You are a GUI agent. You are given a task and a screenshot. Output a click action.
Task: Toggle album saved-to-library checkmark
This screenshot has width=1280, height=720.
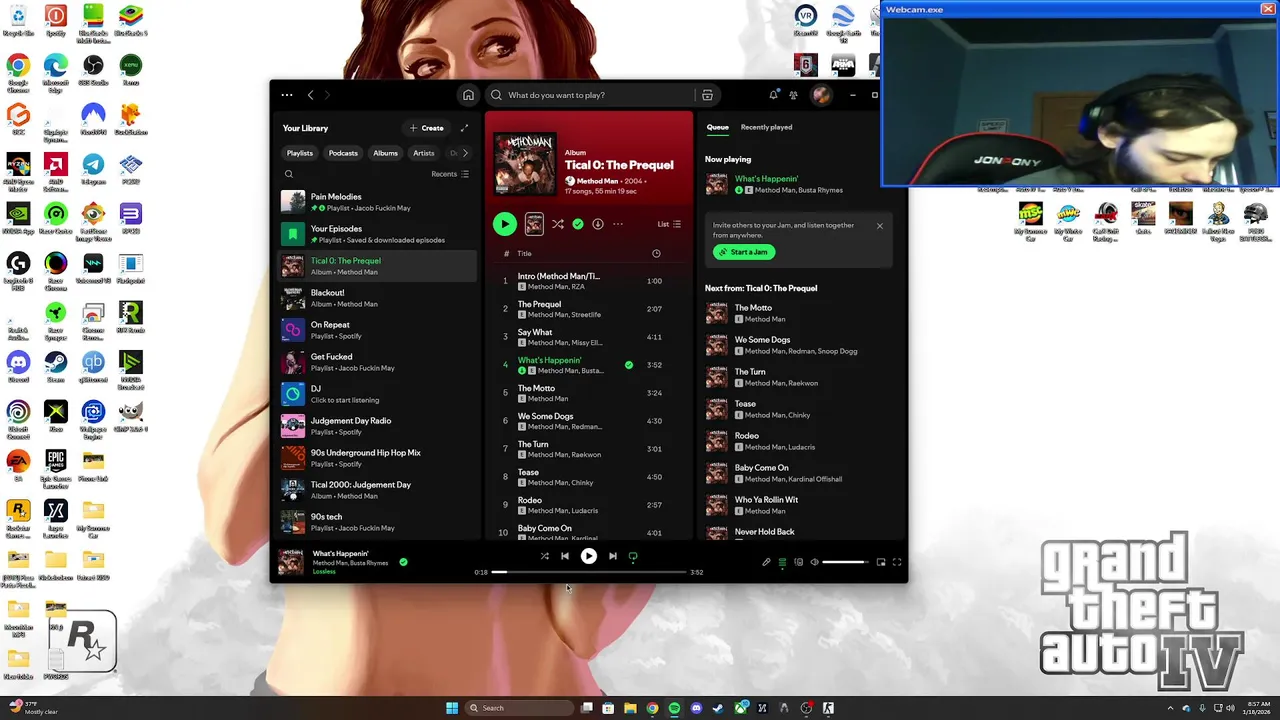[x=578, y=224]
